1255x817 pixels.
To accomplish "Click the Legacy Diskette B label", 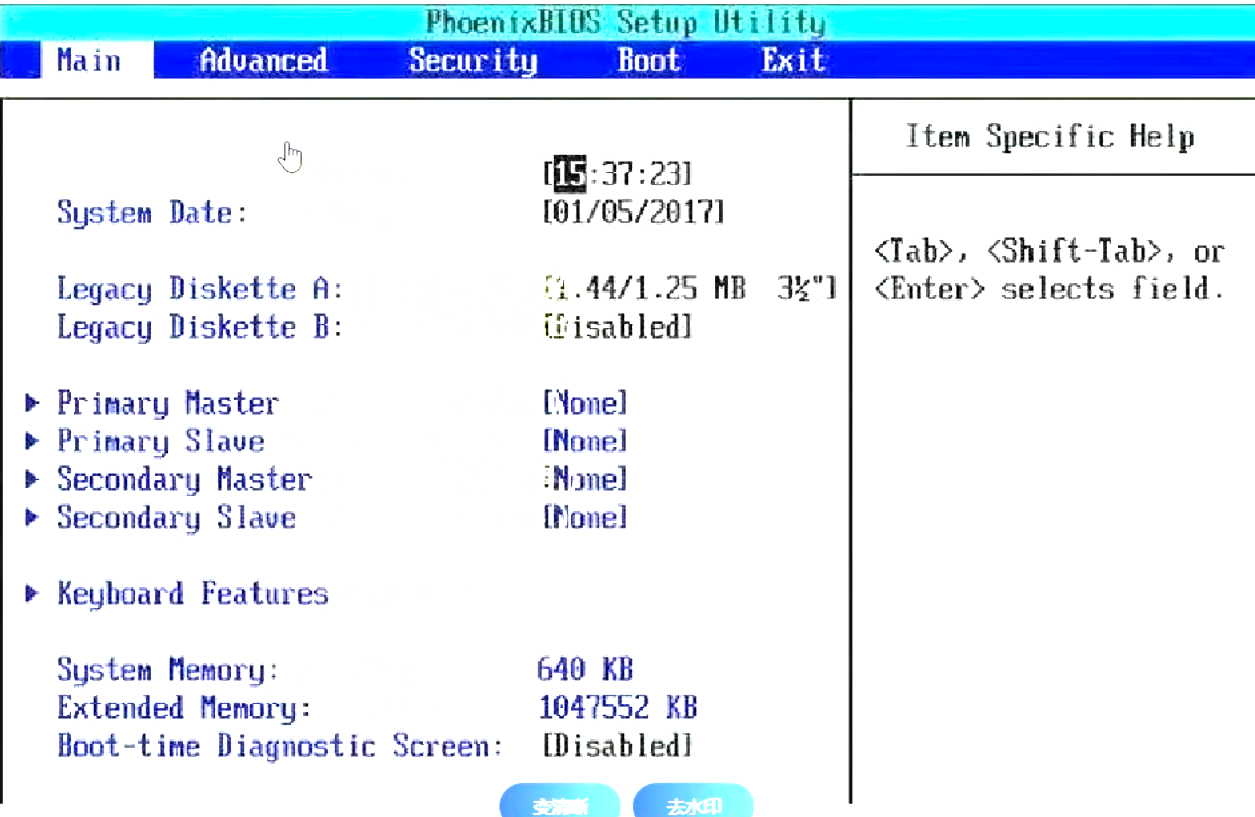I will pos(200,327).
